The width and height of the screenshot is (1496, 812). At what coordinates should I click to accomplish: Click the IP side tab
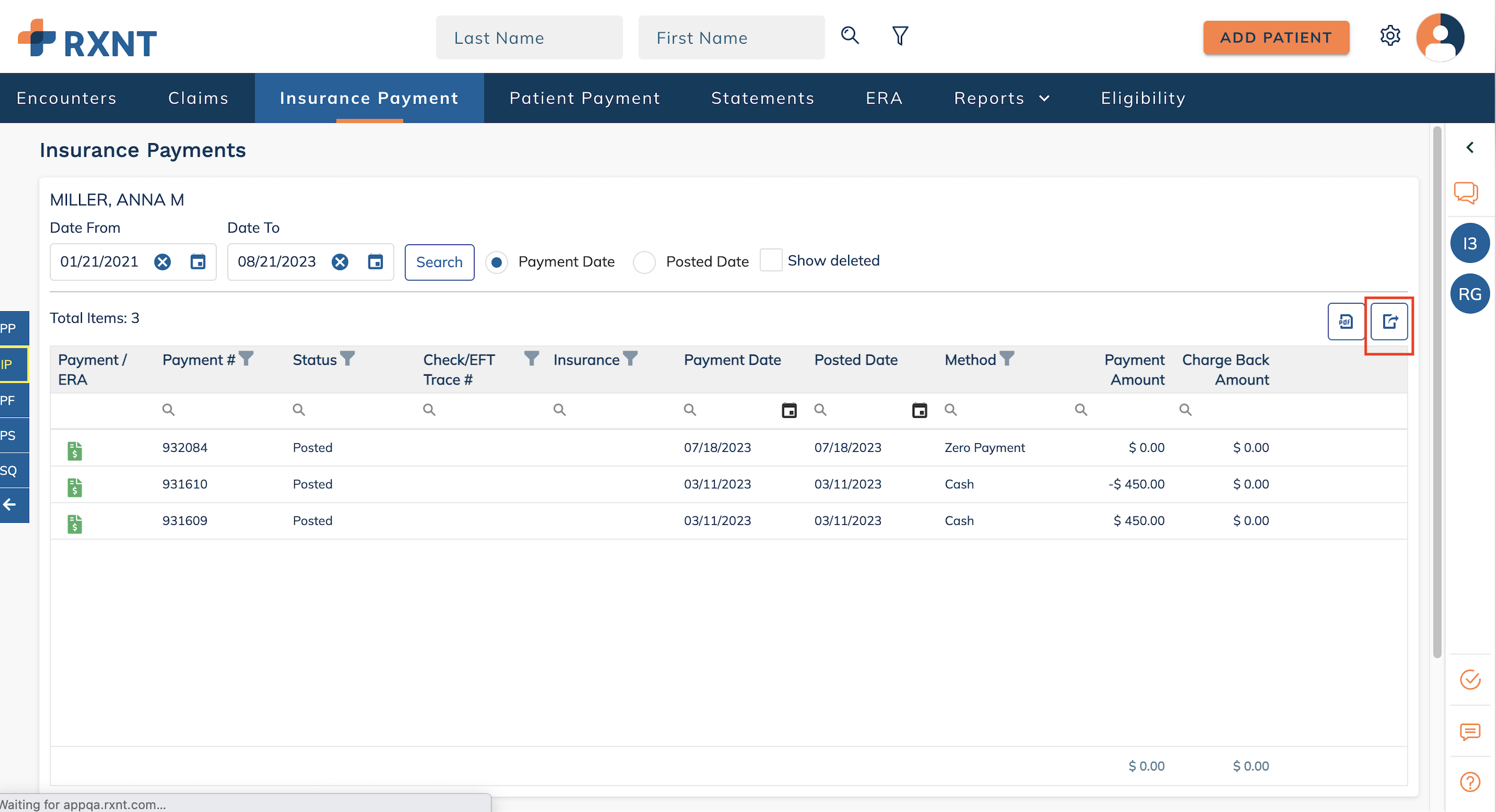[x=14, y=365]
